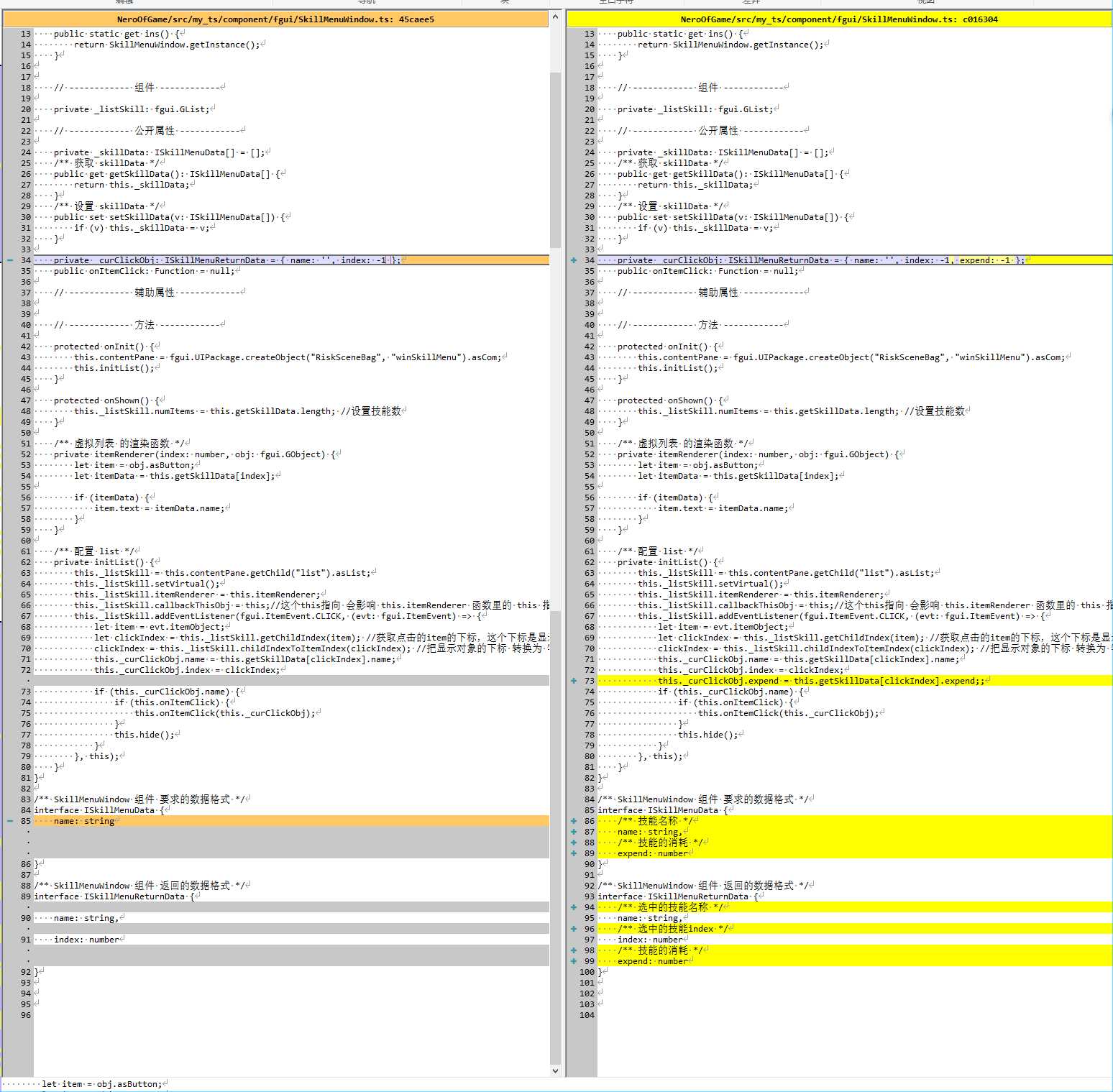The image size is (1113, 1092).
Task: Click the added '技能名称' comment line in right pane
Action: [855, 821]
